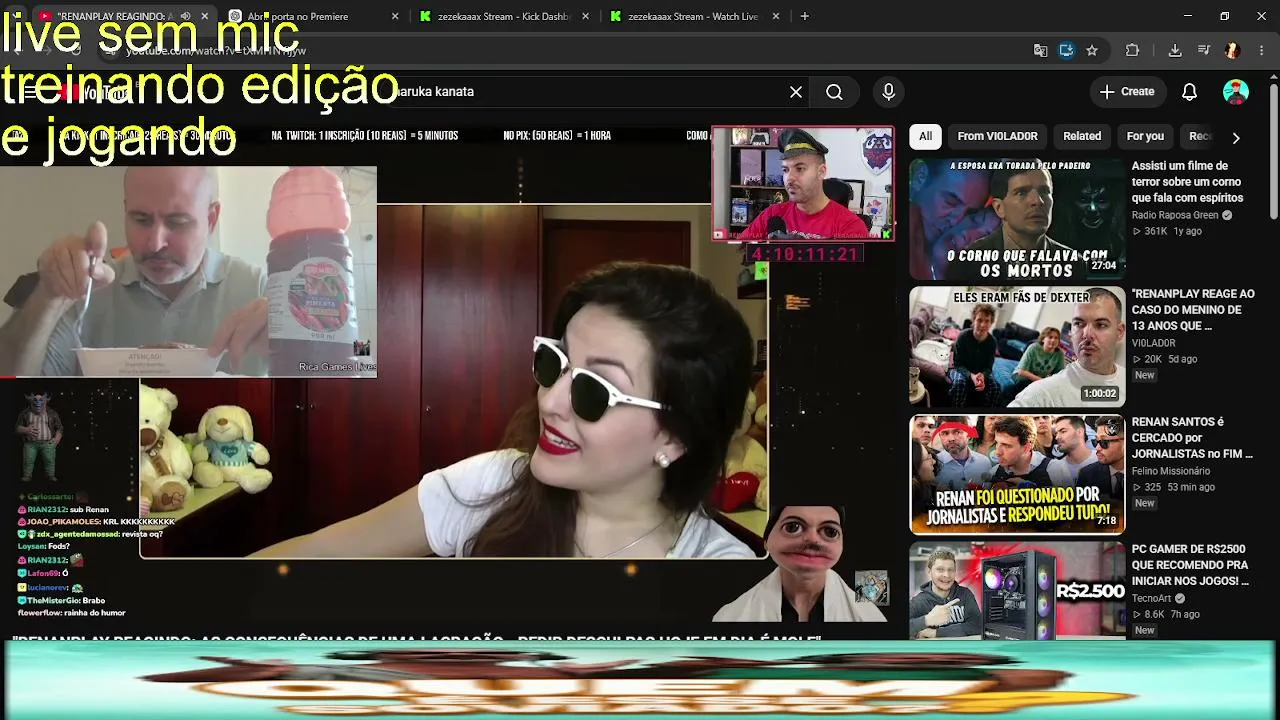Click the '53 min ago' upload time
The width and height of the screenshot is (1280, 720).
pyautogui.click(x=1191, y=487)
